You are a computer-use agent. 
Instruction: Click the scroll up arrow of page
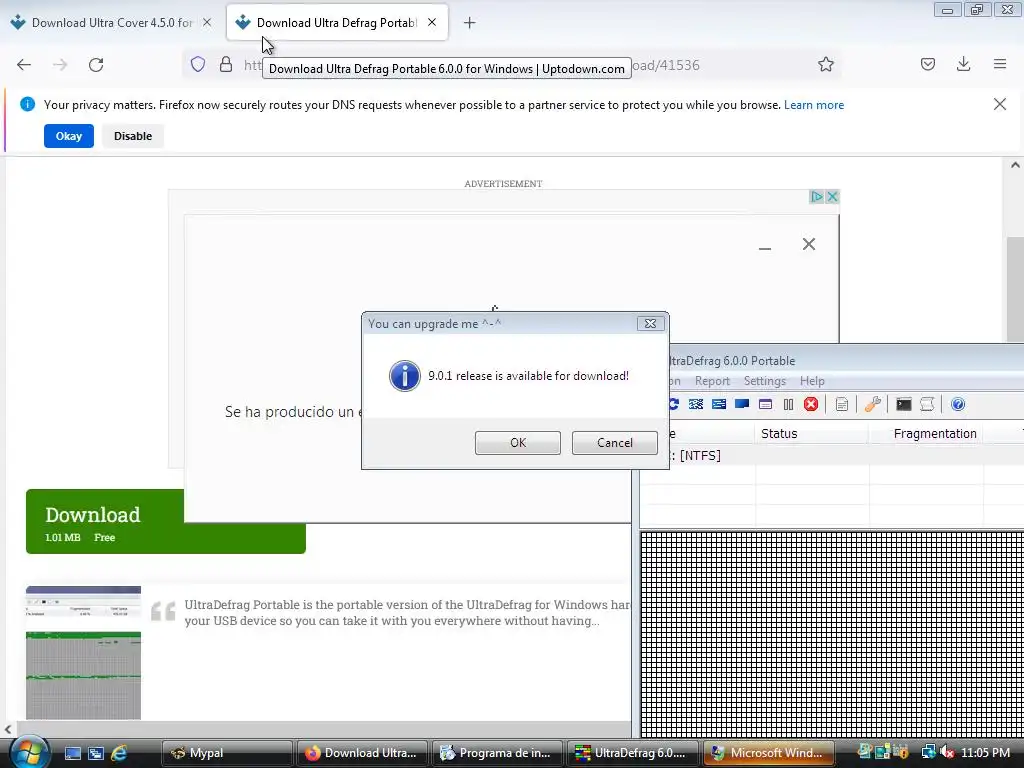click(1015, 165)
